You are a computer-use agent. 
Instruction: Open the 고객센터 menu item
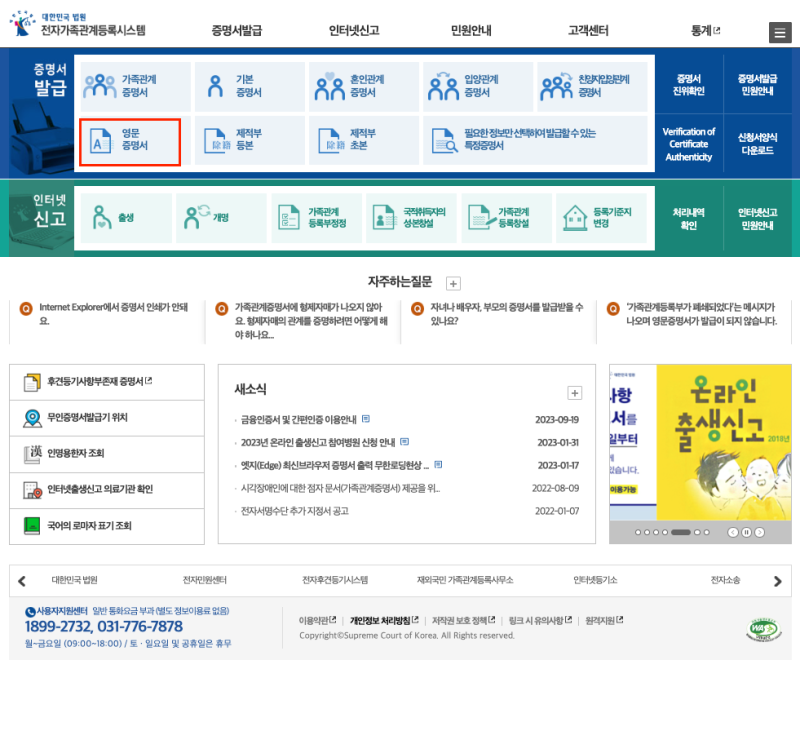coord(588,31)
